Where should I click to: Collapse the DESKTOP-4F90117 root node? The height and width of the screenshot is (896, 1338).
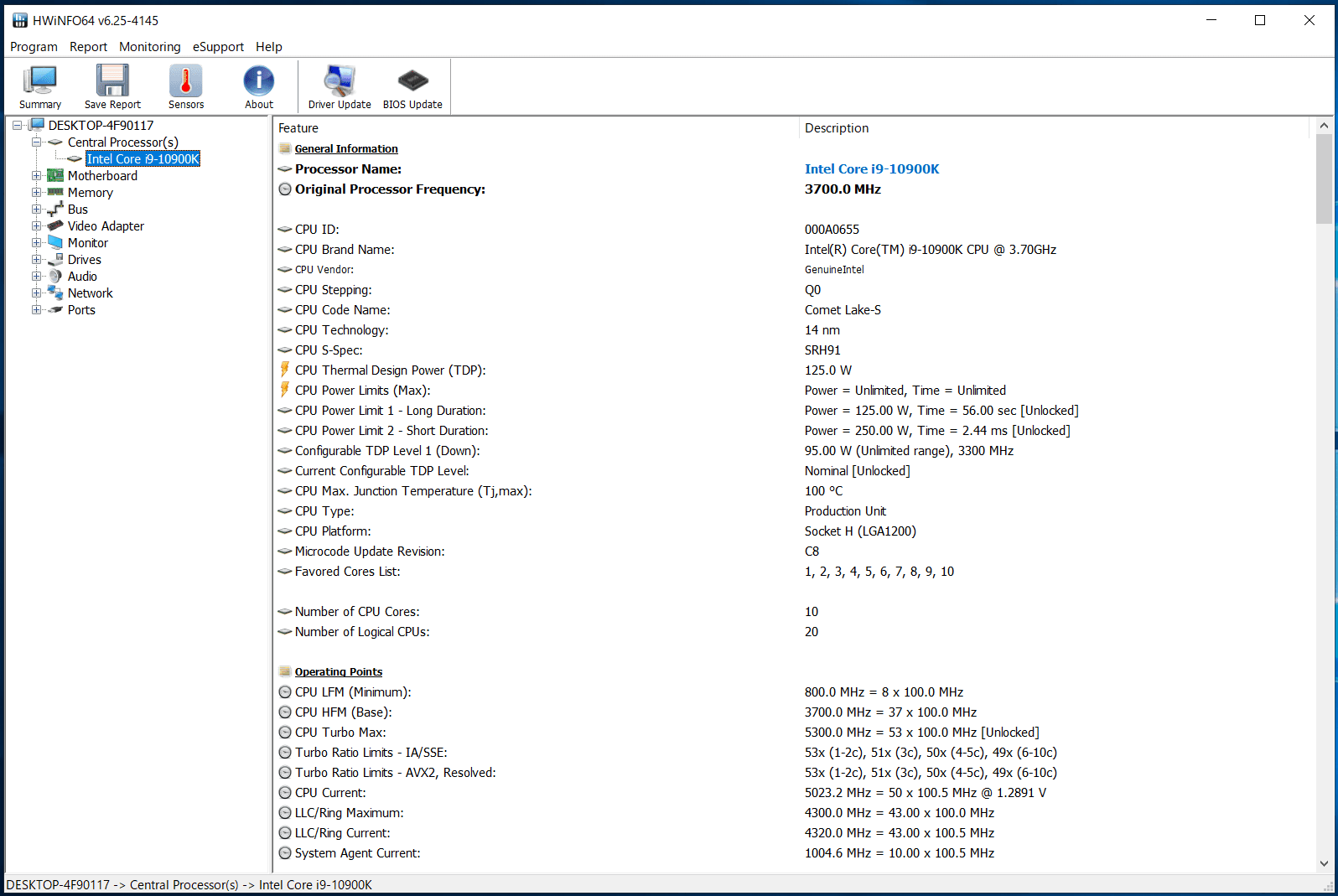pos(17,125)
